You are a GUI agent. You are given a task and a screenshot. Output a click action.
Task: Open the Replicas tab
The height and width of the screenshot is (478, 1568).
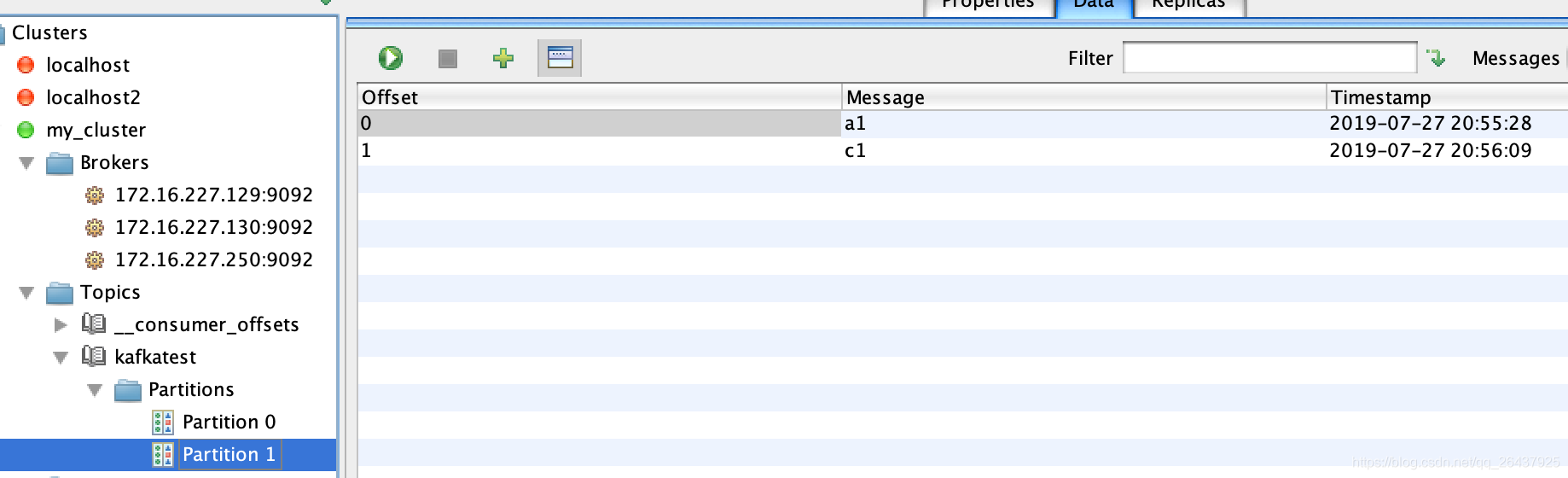[x=1188, y=6]
